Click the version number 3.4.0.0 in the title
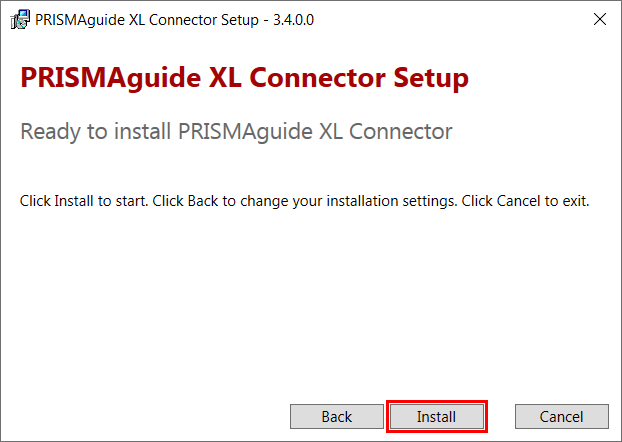Viewport: 622px width, 442px height. 294,20
